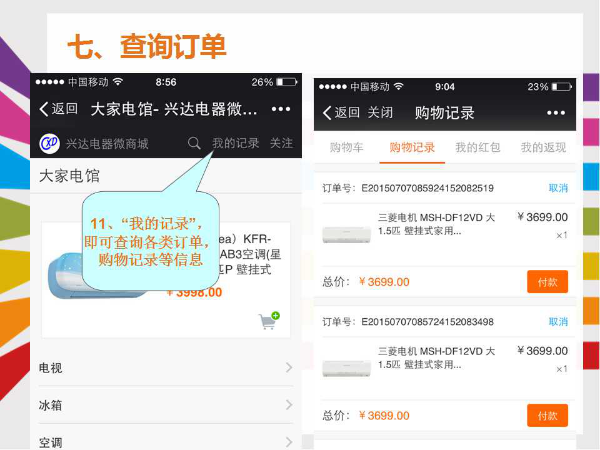The image size is (600, 450).
Task: Expand the 电视 category row
Action: pyautogui.click(x=166, y=368)
